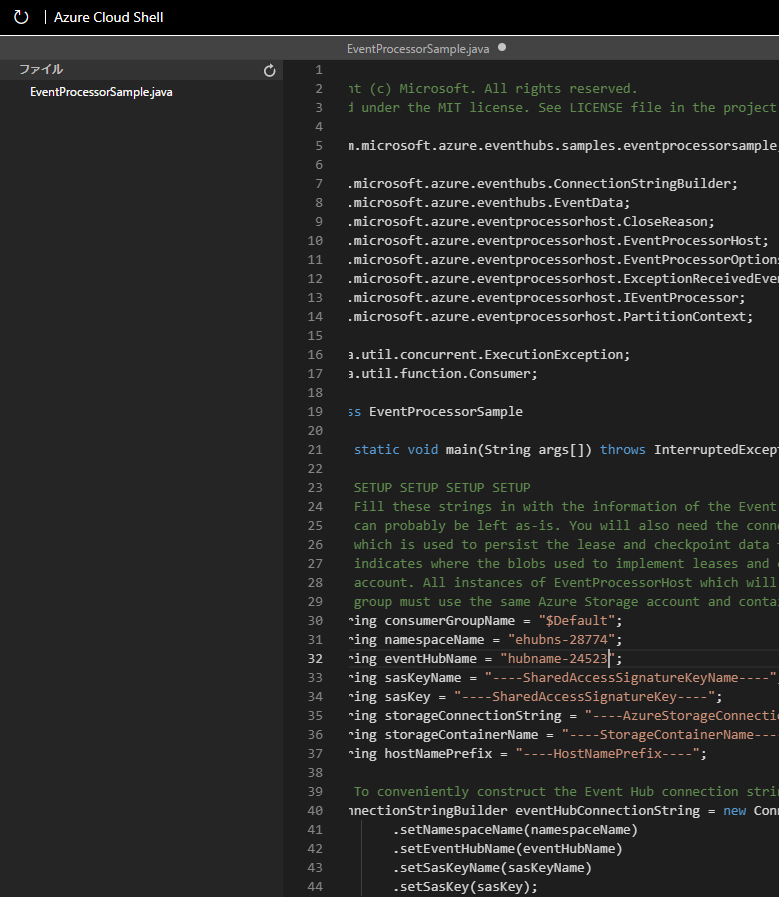
Task: Click the unsaved changes dot indicator
Action: click(x=502, y=47)
